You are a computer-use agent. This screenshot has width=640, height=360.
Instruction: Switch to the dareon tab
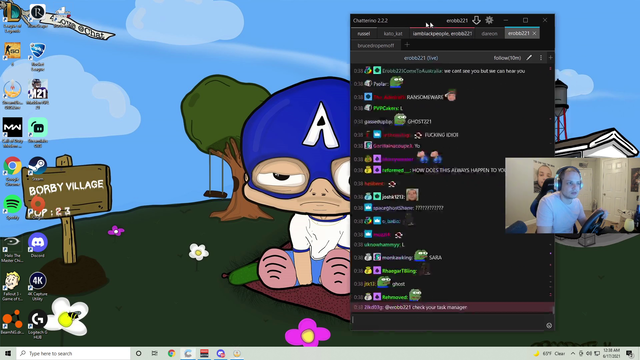coord(489,33)
